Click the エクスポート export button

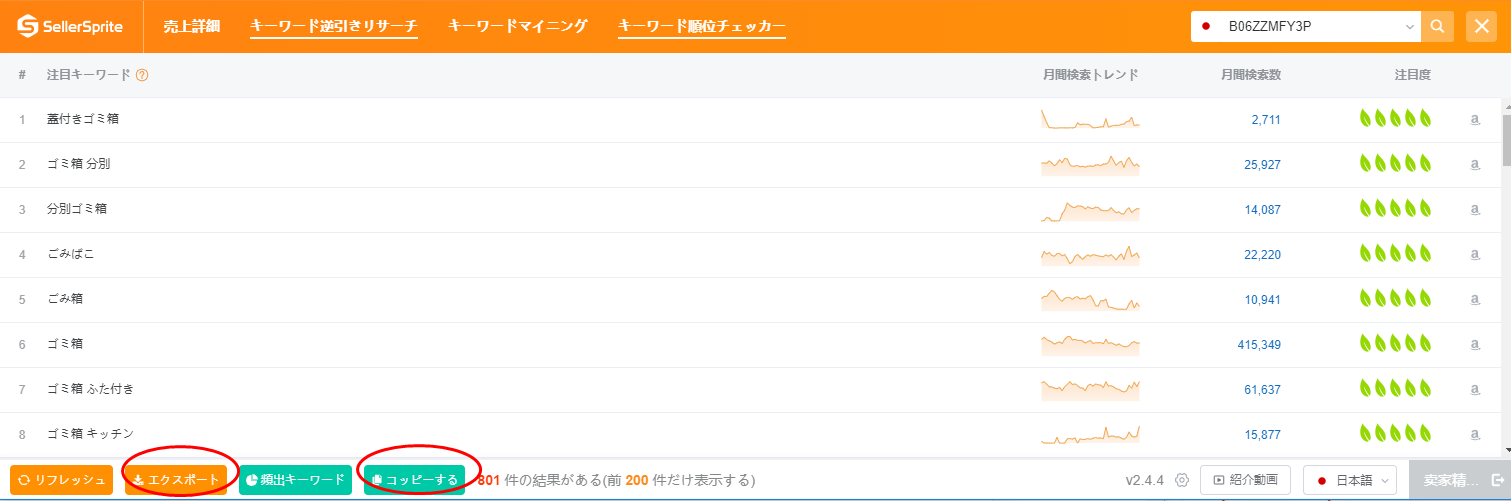click(176, 480)
